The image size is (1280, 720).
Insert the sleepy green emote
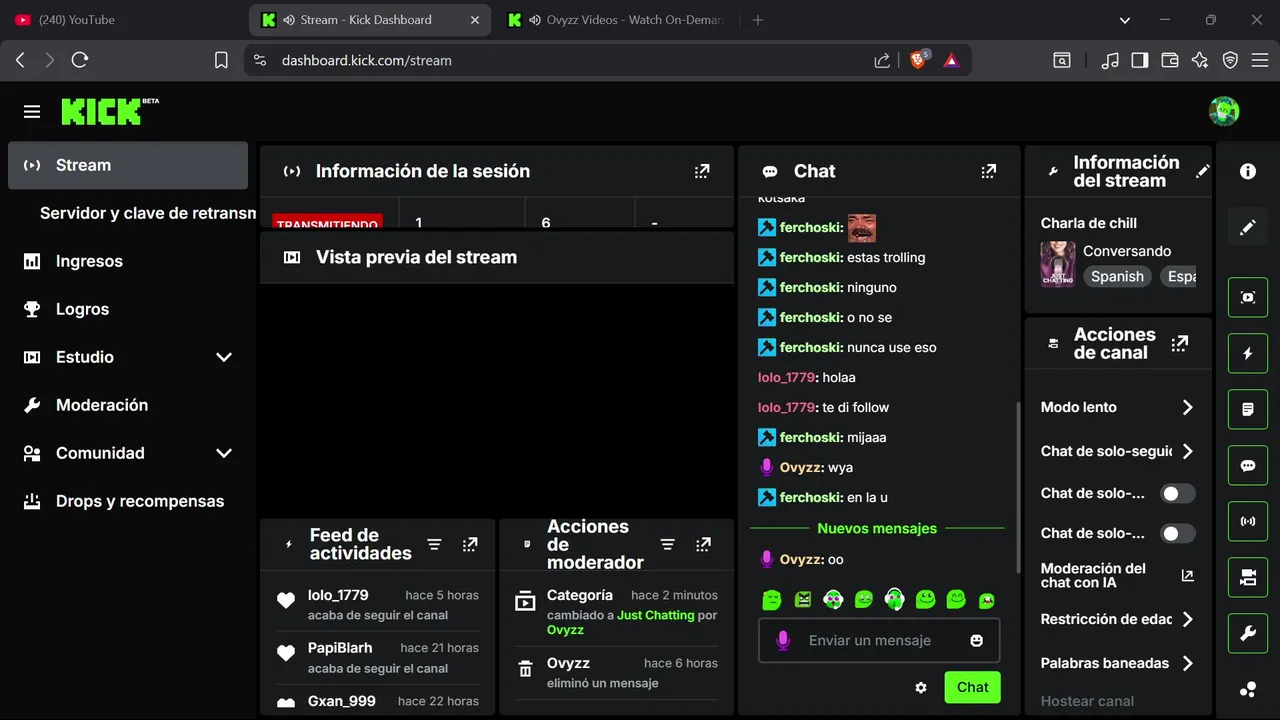tap(771, 600)
